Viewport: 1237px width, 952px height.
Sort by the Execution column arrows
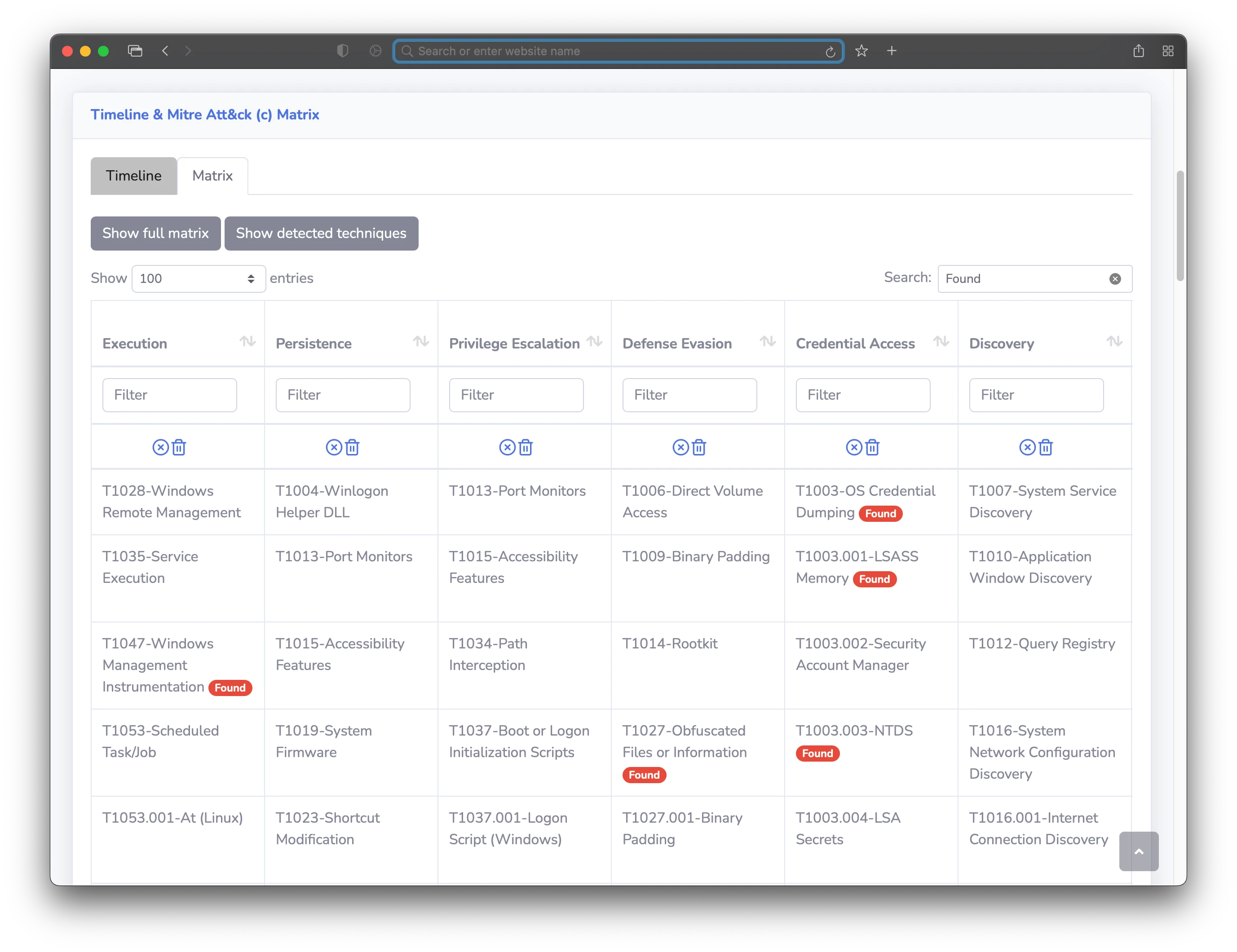247,341
